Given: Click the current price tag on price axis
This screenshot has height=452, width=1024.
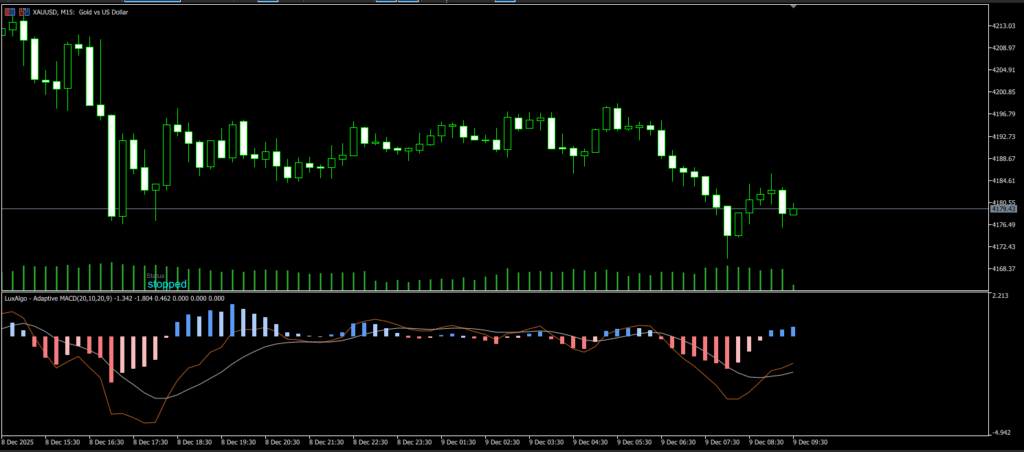Looking at the screenshot, I should click(1002, 209).
